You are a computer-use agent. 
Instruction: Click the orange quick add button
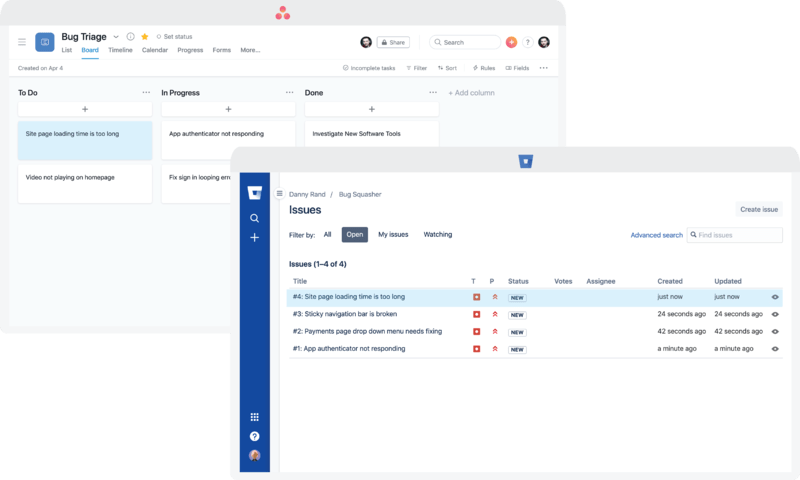(511, 42)
